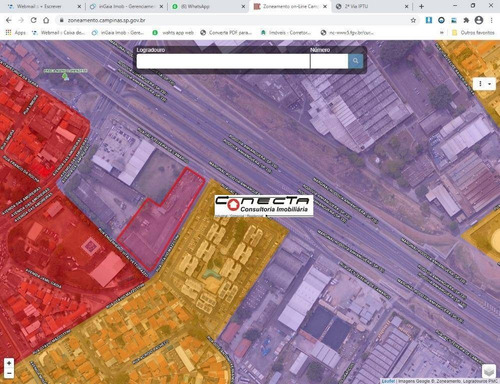The image size is (500, 384).
Task: Click the green park tree marker on map
Action: [65, 76]
